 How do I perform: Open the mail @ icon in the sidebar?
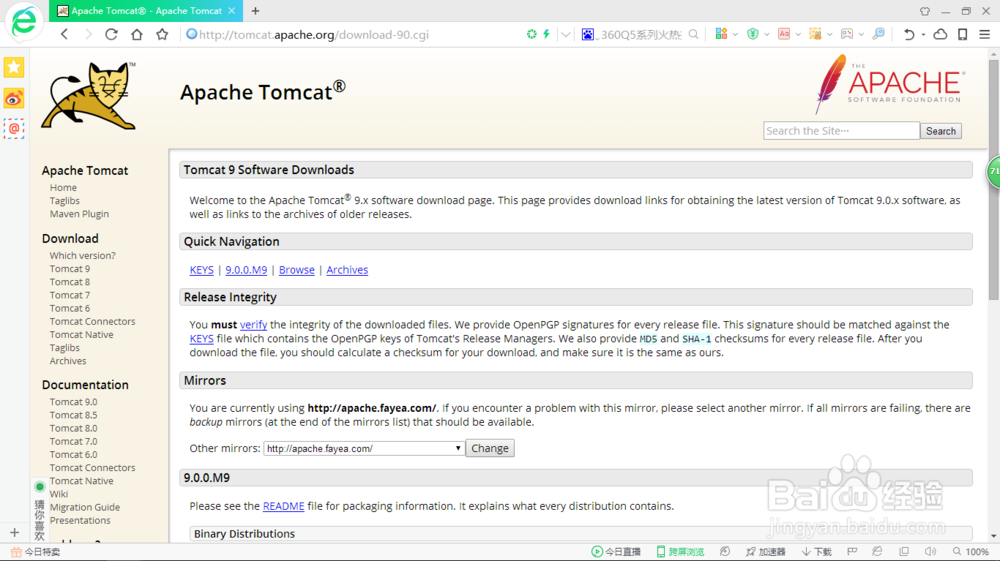[x=14, y=129]
